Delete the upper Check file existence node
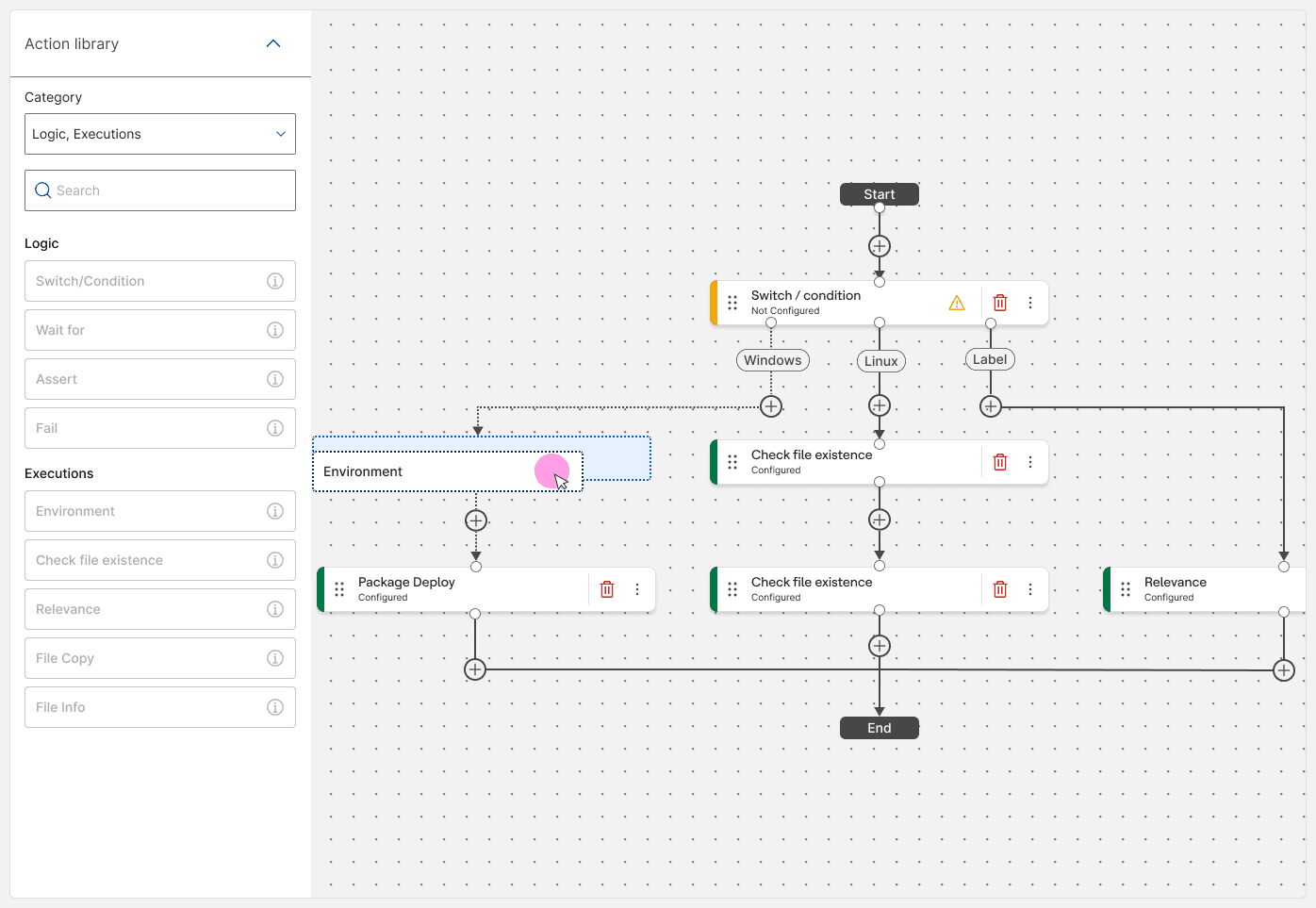 (x=1000, y=462)
